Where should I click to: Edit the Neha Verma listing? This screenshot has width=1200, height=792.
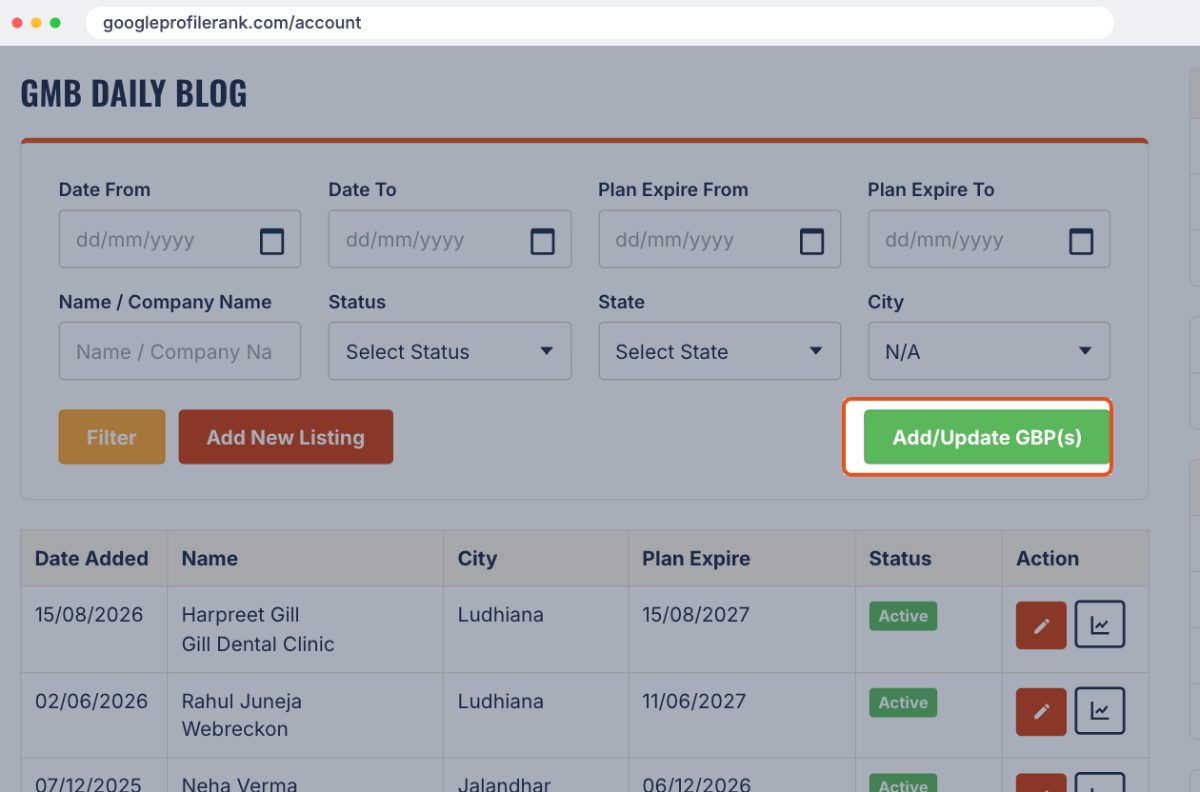1041,783
